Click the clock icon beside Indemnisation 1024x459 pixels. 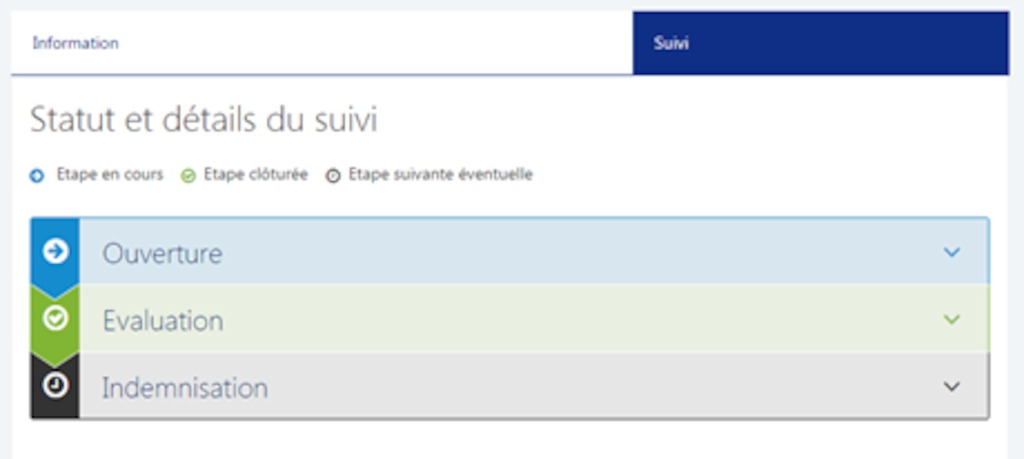(x=56, y=385)
